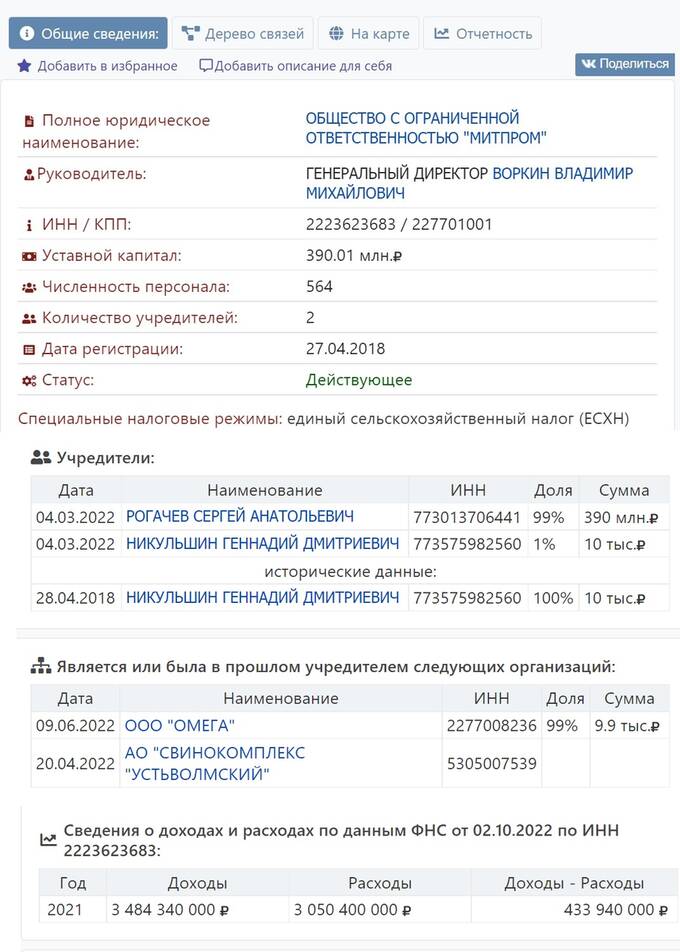
Task: Select historical founder Никульшин entry from 28.04.2018
Action: tap(262, 597)
